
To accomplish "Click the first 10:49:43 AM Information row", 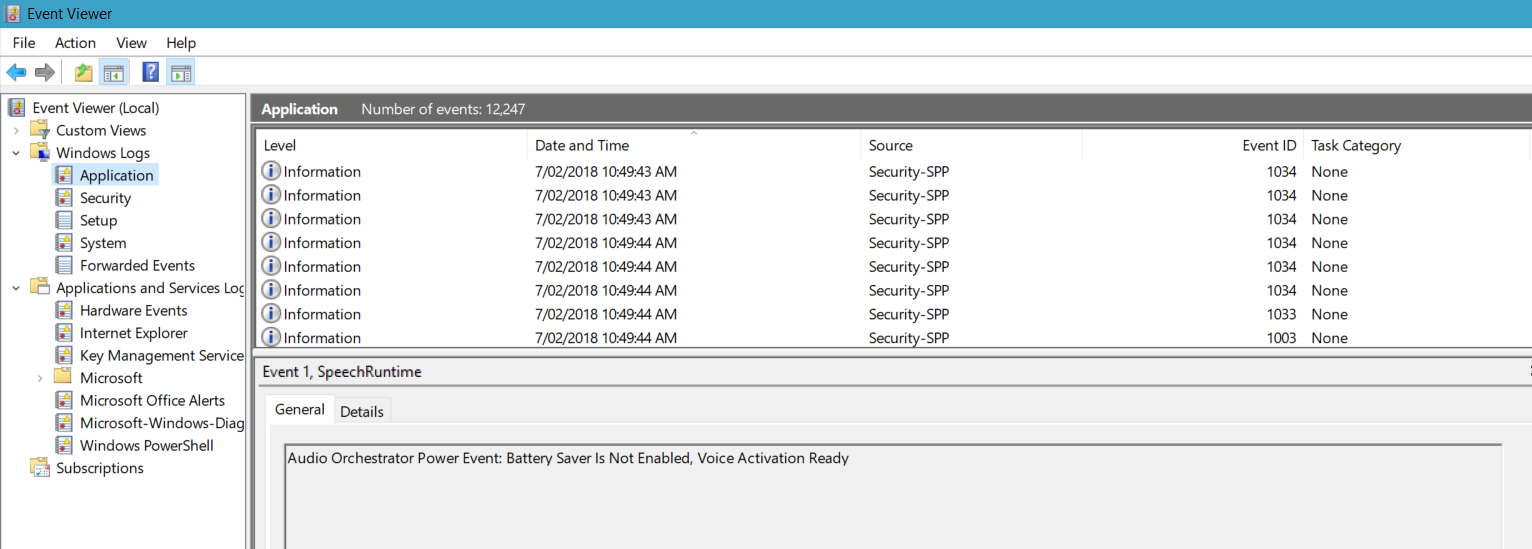I will 893,171.
